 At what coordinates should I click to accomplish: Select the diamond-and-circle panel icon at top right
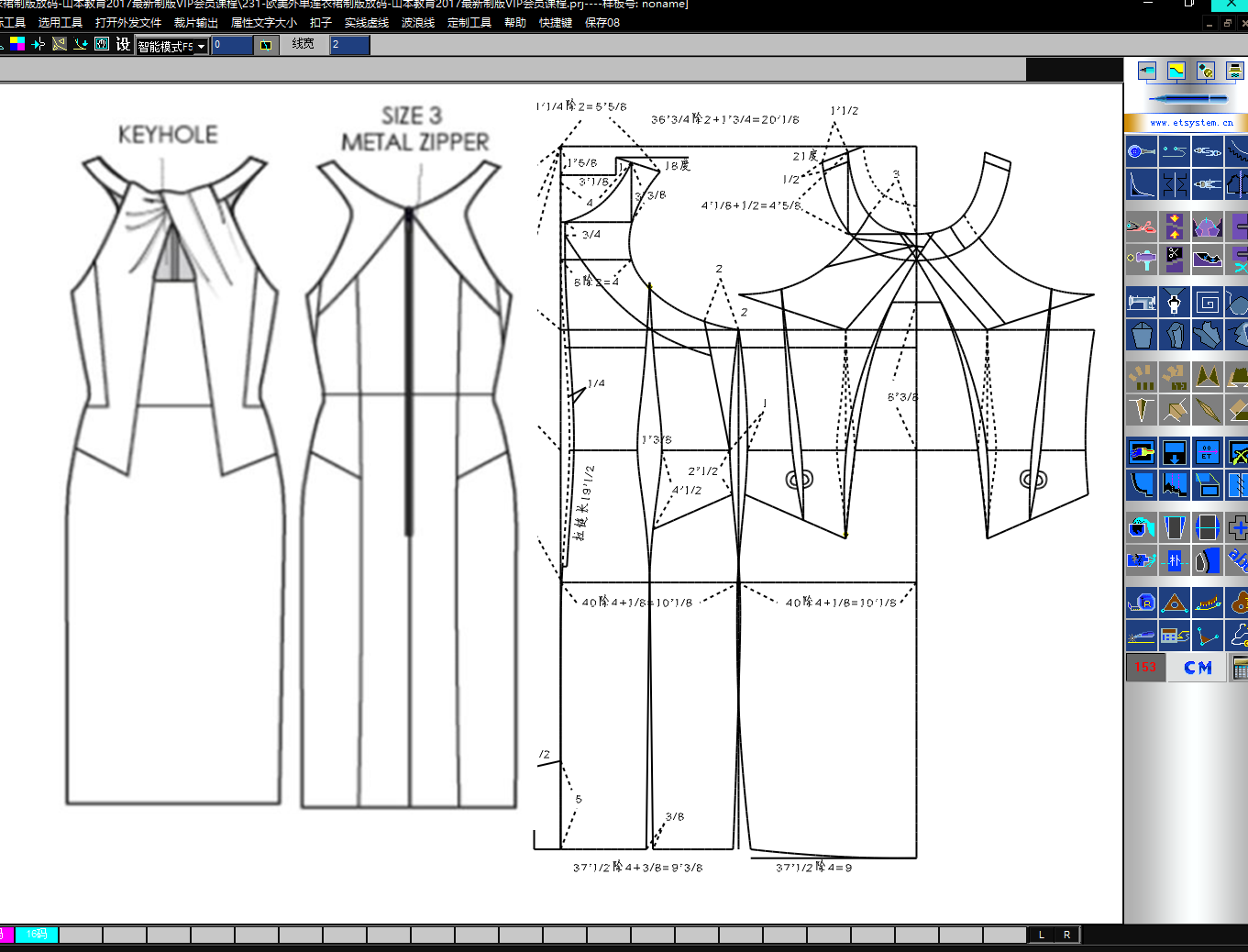(x=1206, y=71)
